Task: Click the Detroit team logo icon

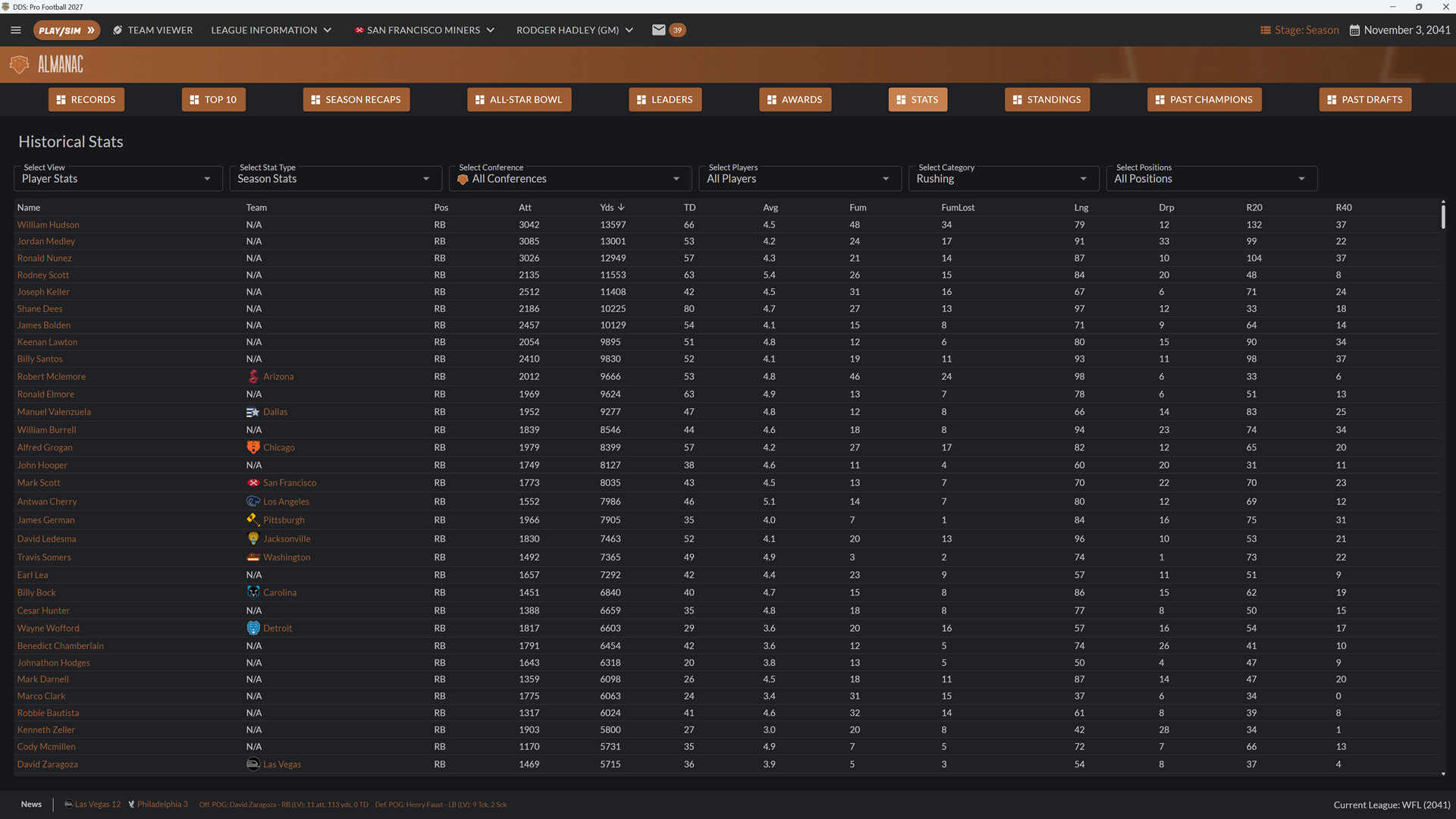Action: click(253, 628)
